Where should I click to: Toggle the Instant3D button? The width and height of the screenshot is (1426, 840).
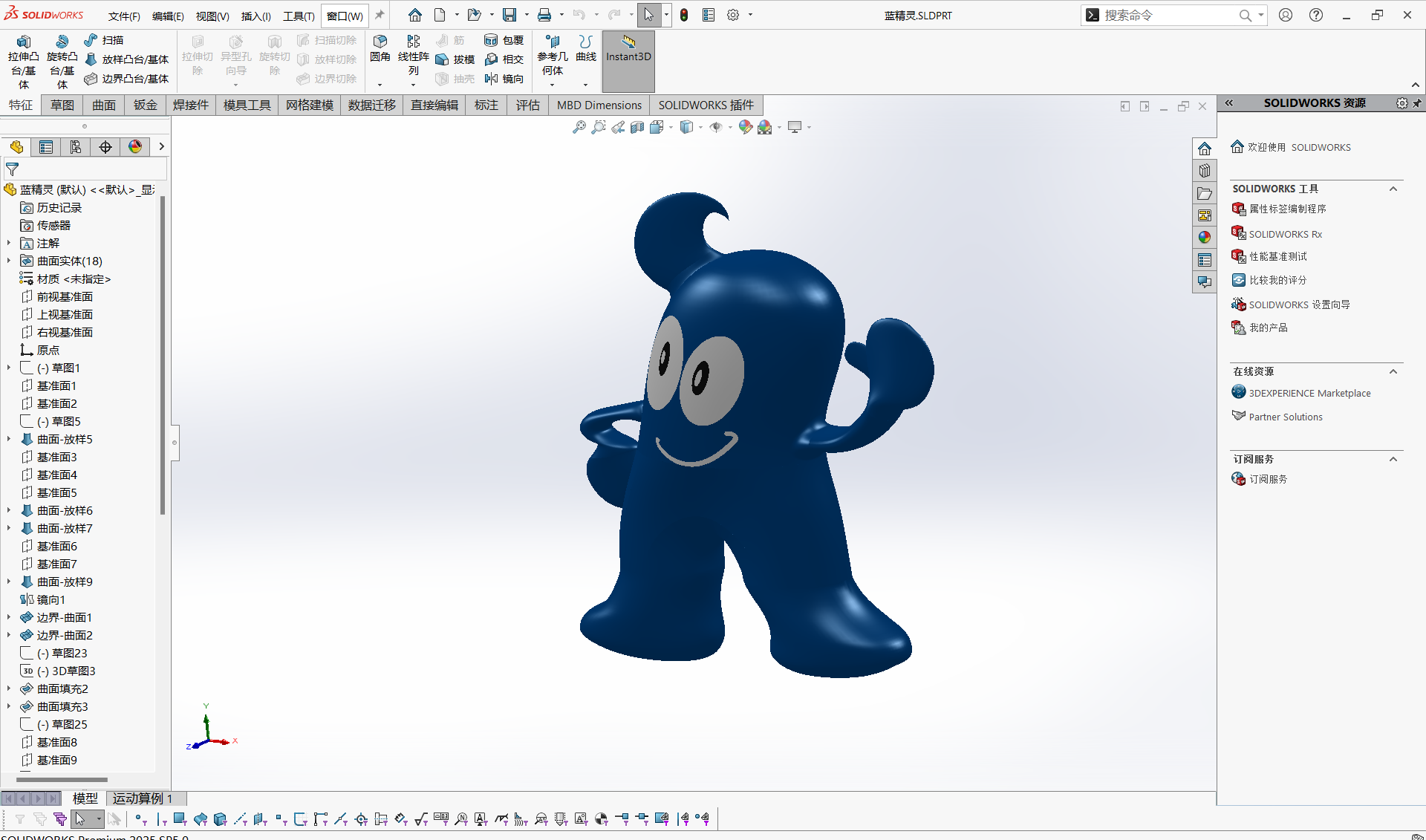pos(628,62)
